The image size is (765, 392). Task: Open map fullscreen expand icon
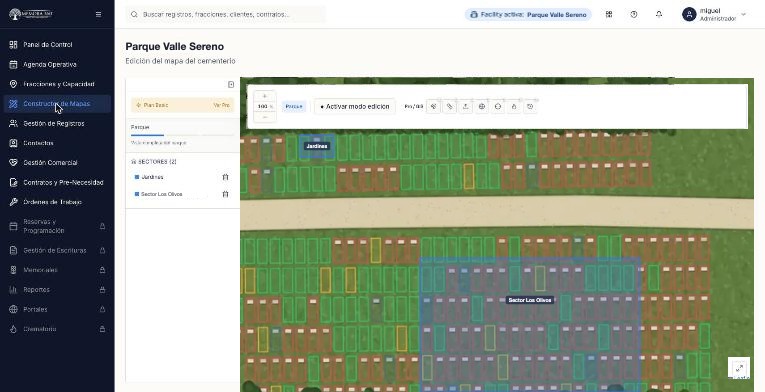[739, 368]
